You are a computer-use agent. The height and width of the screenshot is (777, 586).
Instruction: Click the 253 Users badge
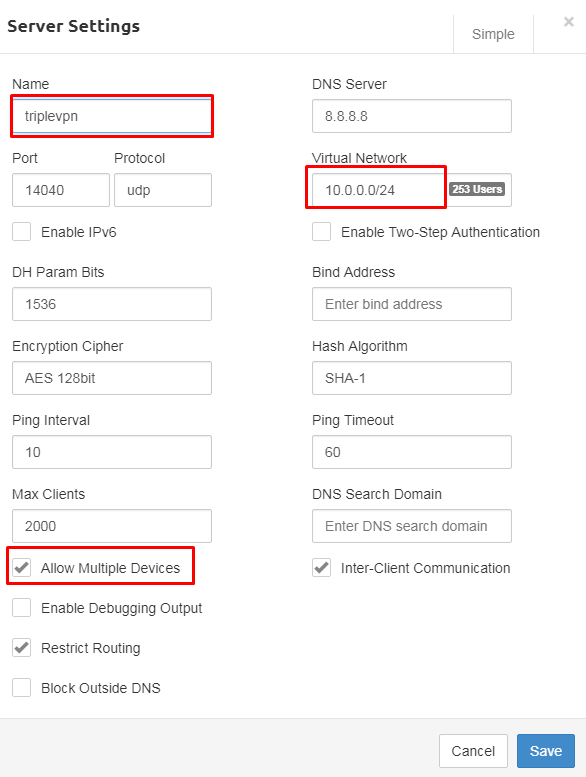[x=477, y=189]
